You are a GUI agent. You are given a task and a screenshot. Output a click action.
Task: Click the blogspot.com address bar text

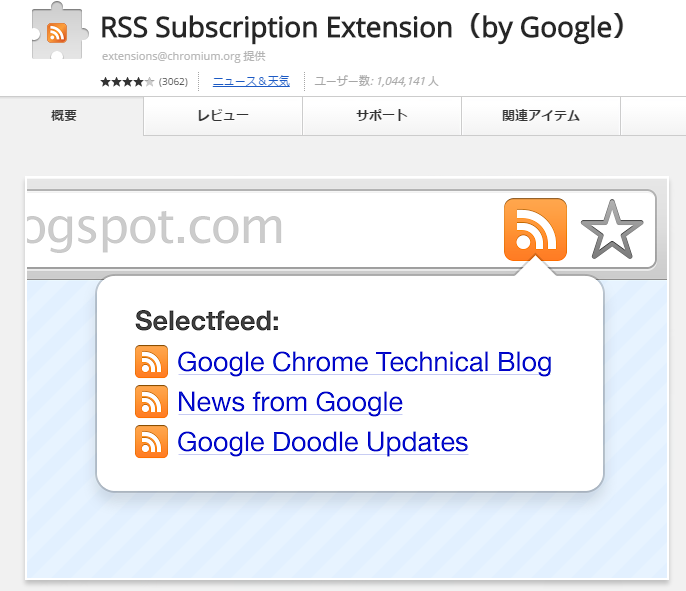pyautogui.click(x=155, y=227)
